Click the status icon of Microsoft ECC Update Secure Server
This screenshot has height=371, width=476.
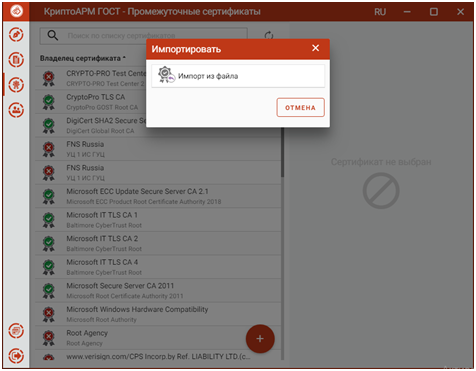click(49, 196)
